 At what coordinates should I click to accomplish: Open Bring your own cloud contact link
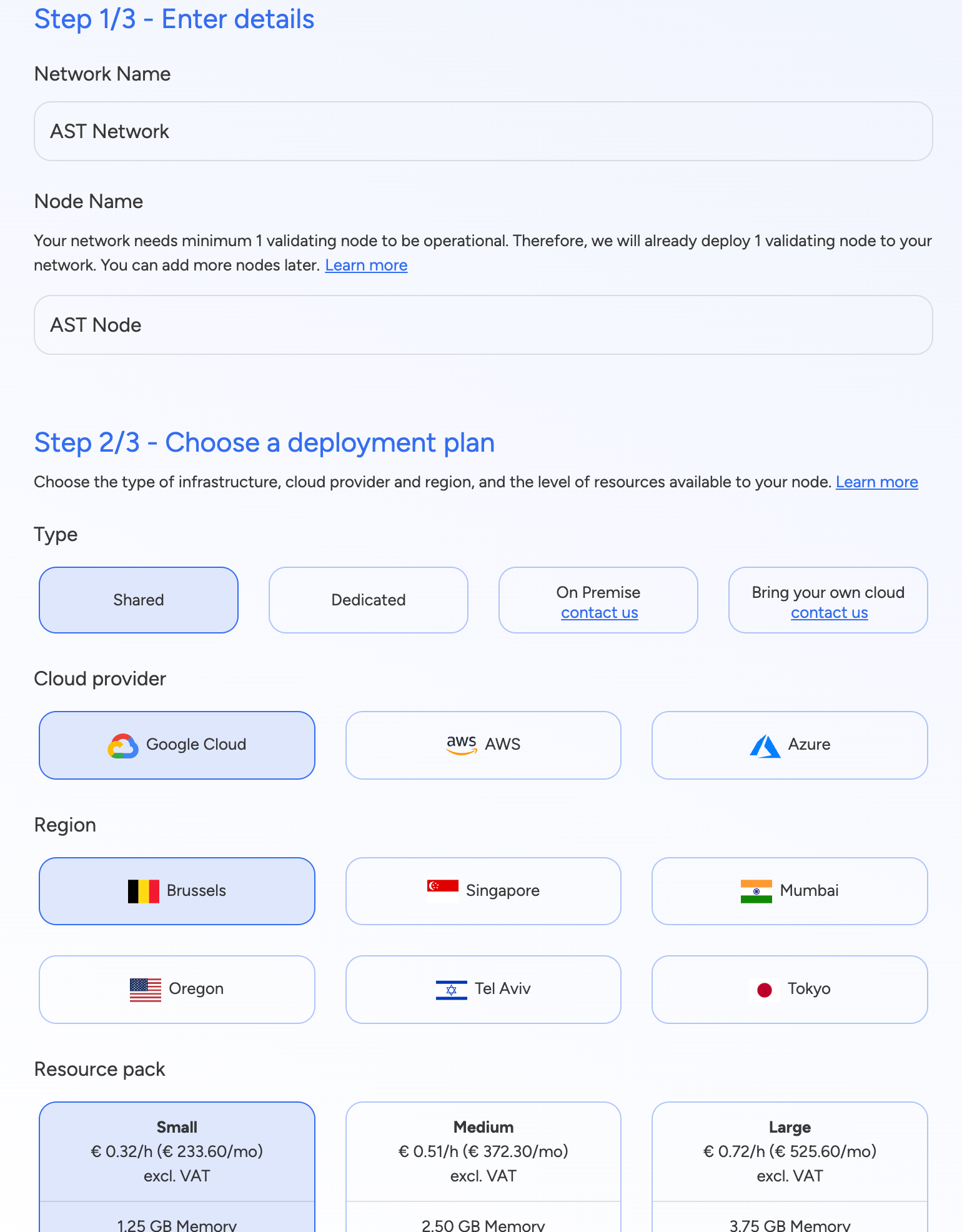(x=829, y=613)
